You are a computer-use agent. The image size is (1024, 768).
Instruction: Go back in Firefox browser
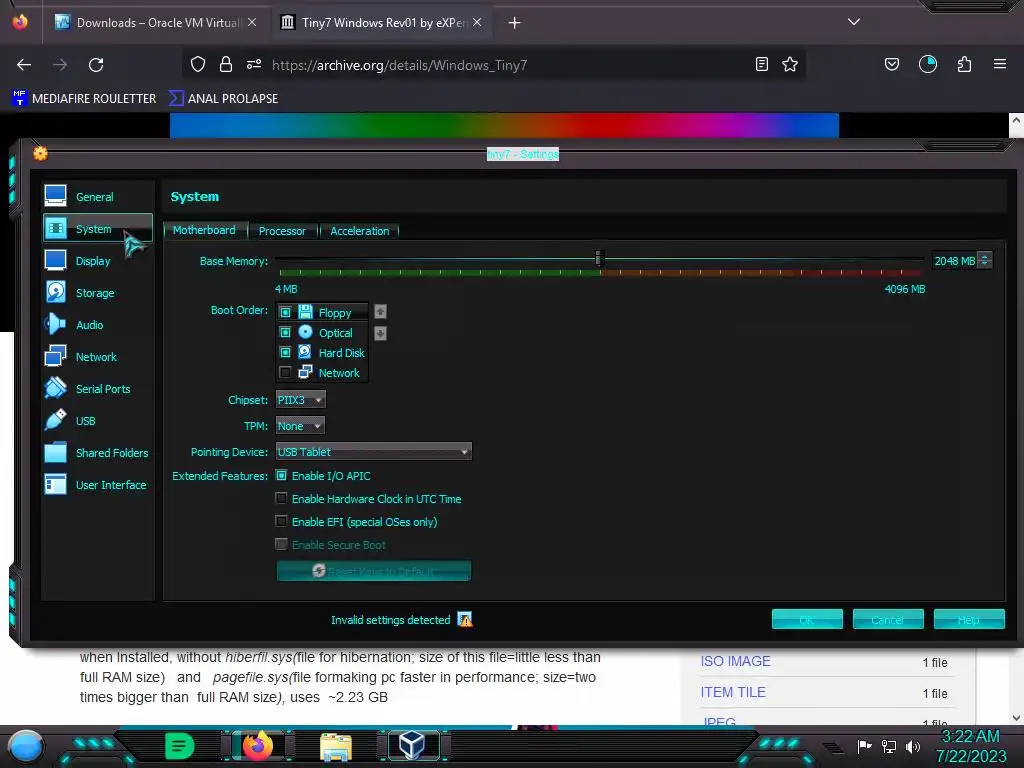(x=24, y=65)
